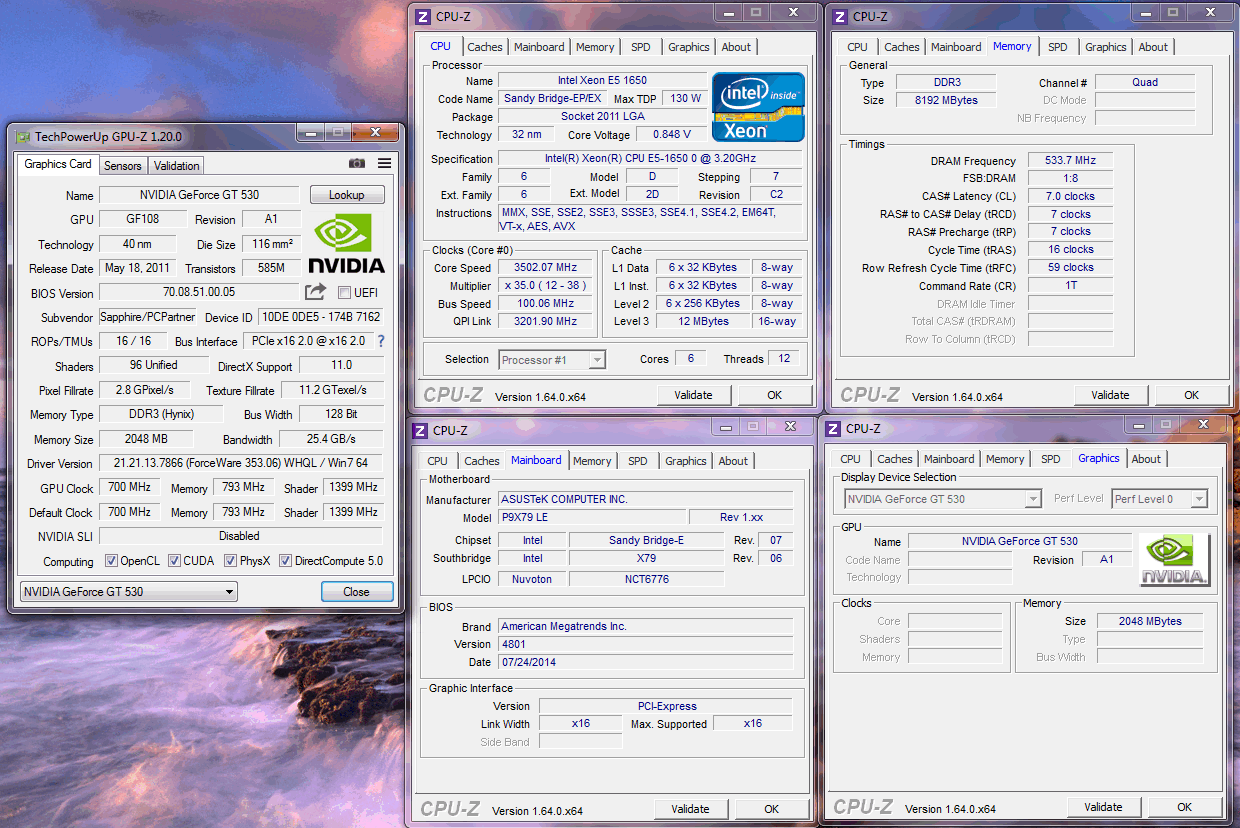Toggle the DirectCompute 5.0 checkbox
1240x828 pixels.
click(x=285, y=561)
